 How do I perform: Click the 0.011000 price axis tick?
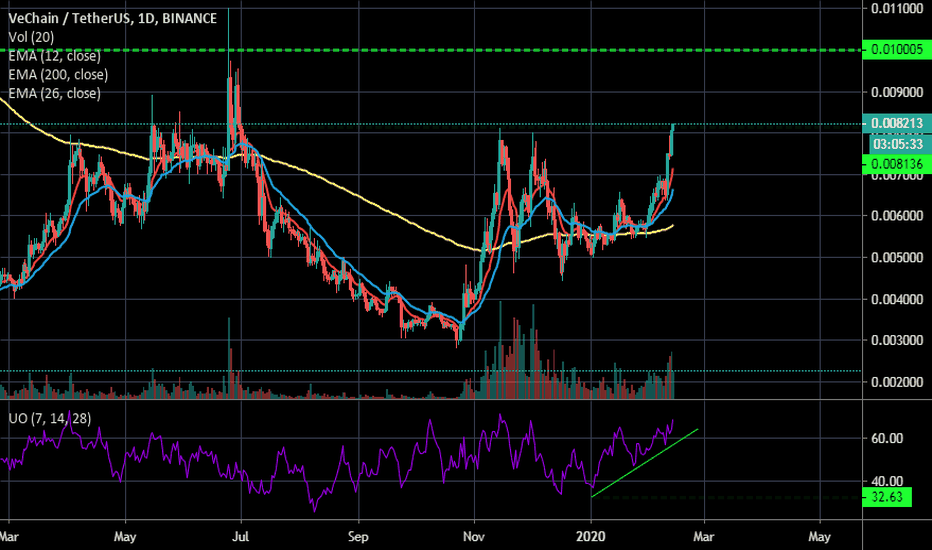point(897,9)
